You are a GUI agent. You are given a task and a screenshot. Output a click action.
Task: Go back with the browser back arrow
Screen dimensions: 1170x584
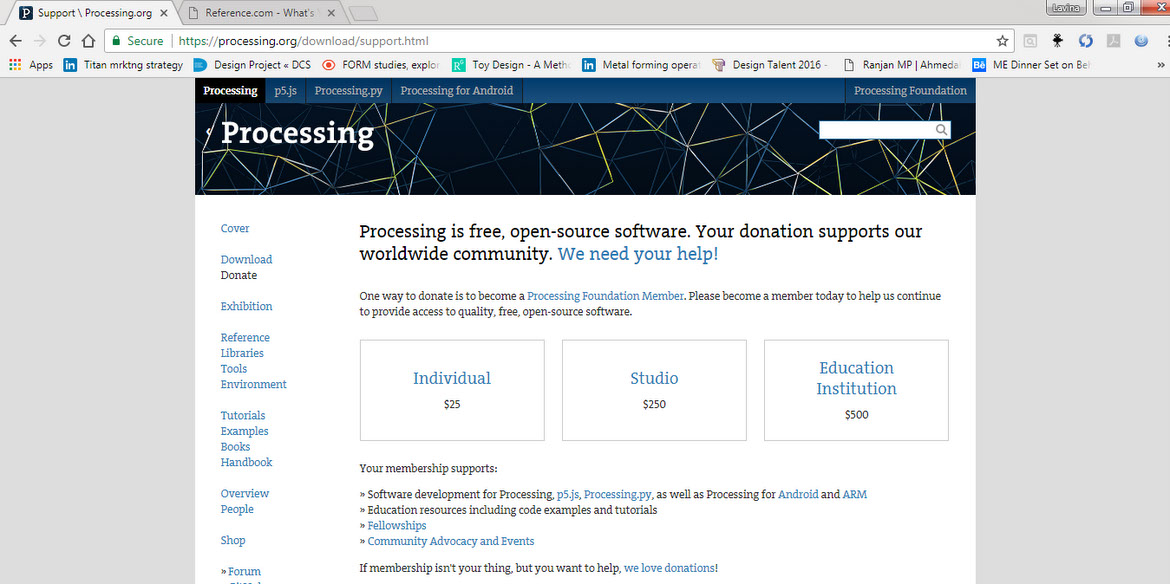(15, 41)
